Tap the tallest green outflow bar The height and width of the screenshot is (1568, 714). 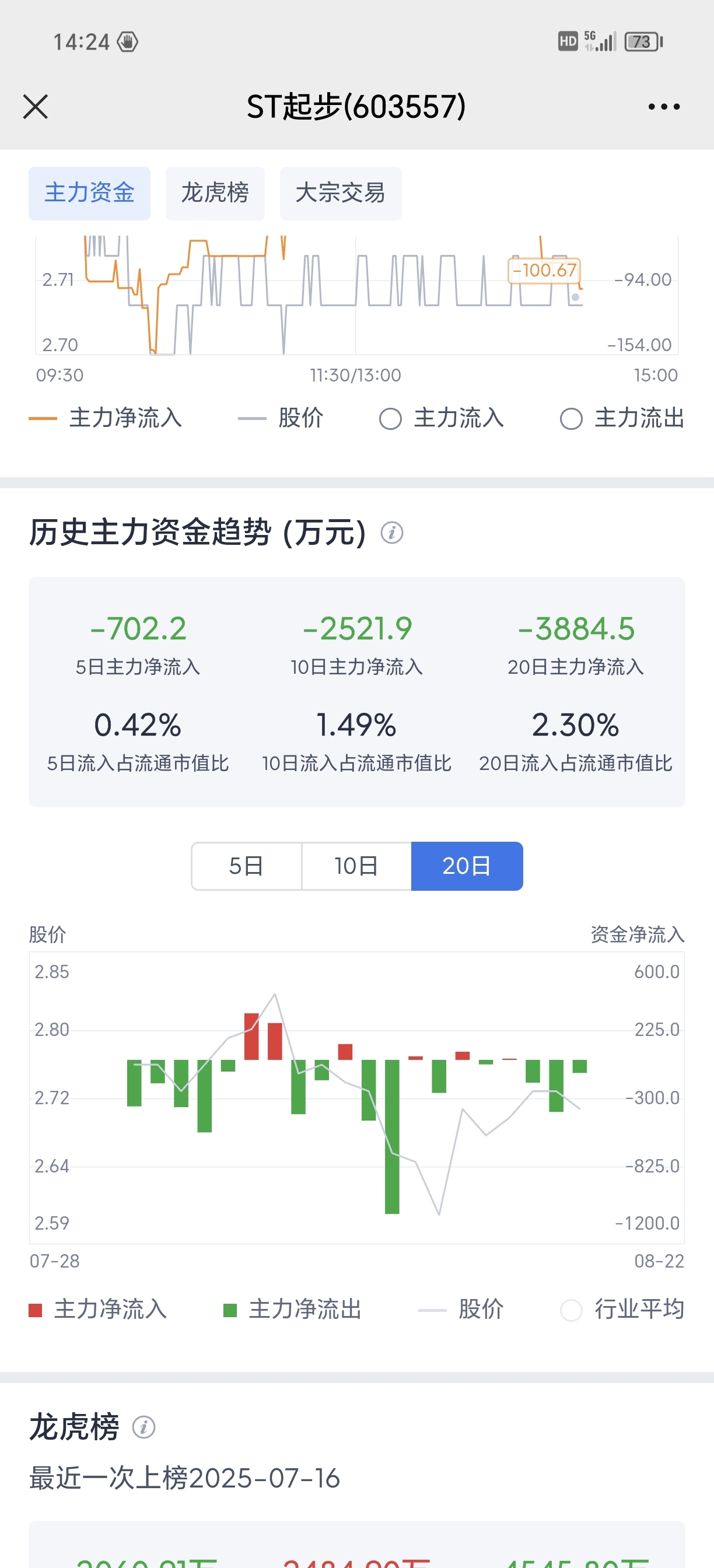point(392,1136)
